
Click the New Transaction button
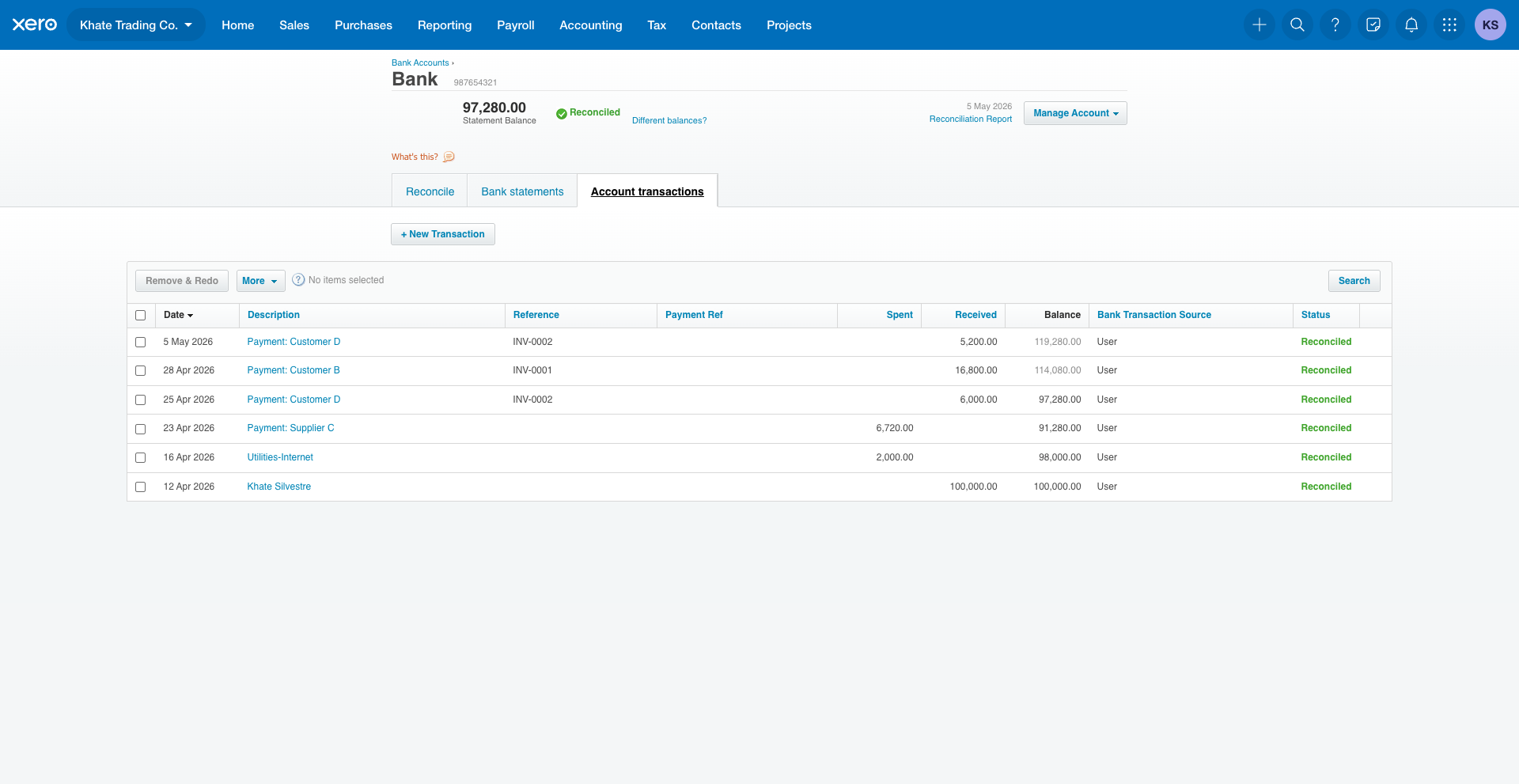click(443, 234)
